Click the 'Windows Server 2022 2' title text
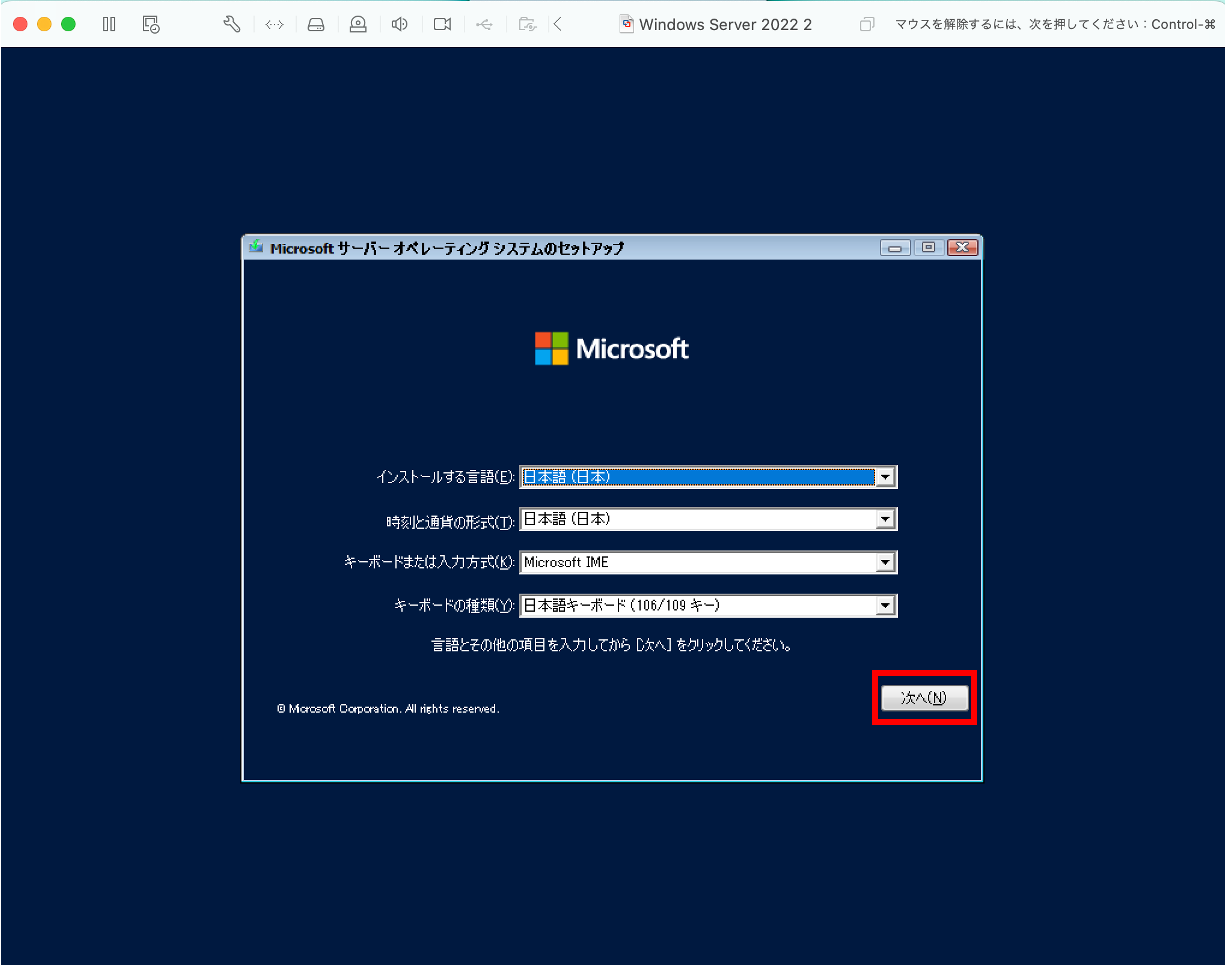This screenshot has height=966, width=1226. click(725, 24)
